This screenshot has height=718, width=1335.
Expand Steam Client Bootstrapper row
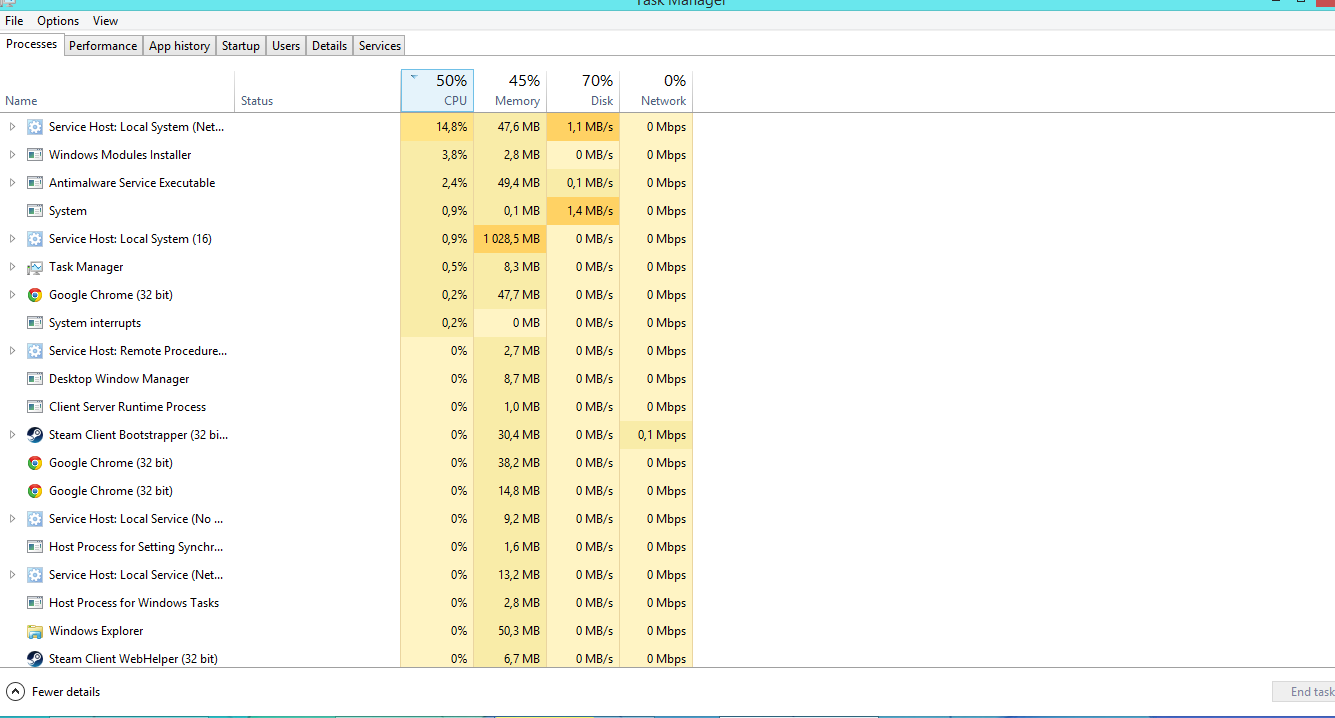click(12, 435)
